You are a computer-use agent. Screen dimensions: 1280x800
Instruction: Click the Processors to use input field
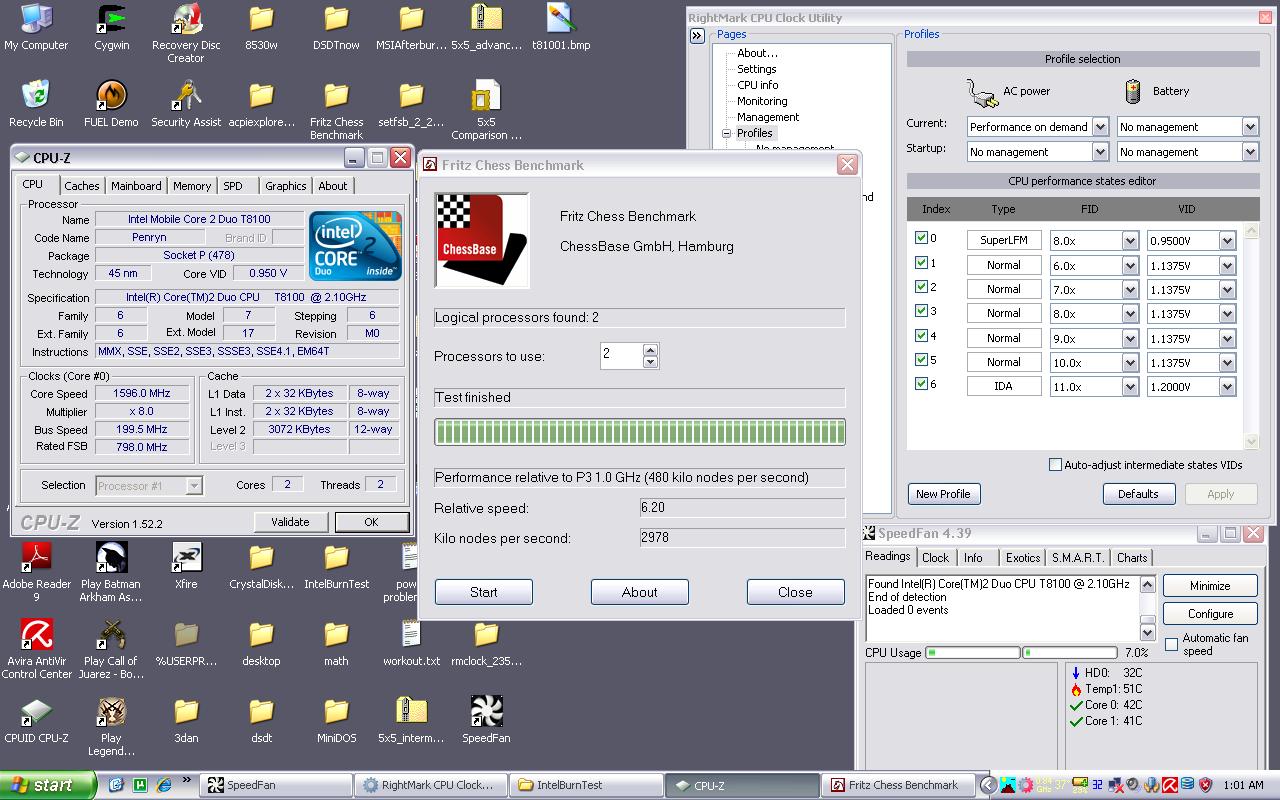tap(621, 355)
